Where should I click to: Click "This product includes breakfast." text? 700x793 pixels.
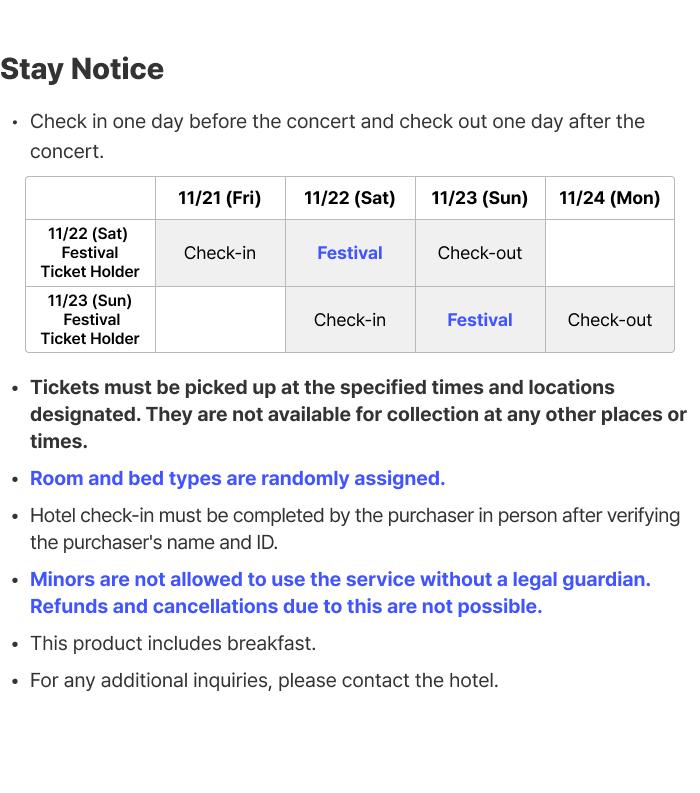click(x=173, y=643)
